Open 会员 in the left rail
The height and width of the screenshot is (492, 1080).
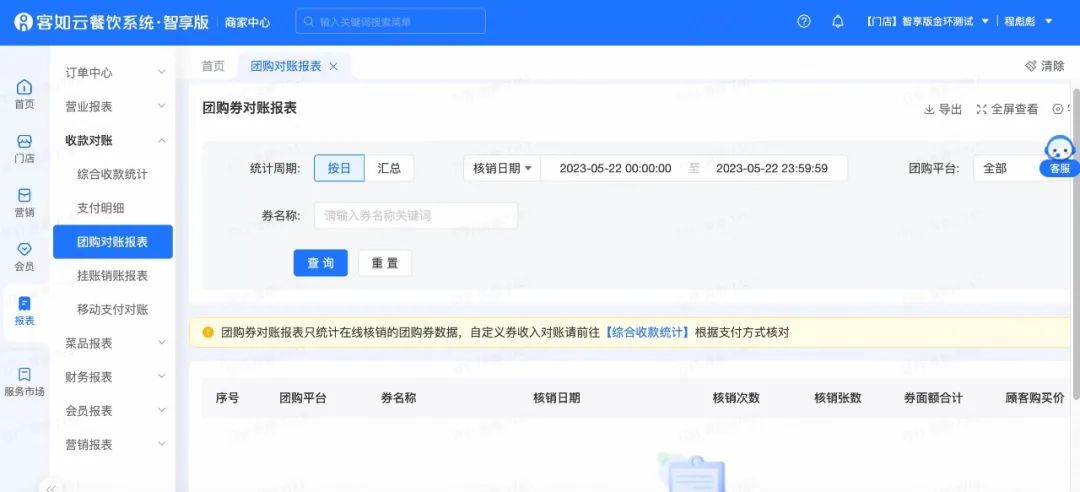click(x=24, y=256)
